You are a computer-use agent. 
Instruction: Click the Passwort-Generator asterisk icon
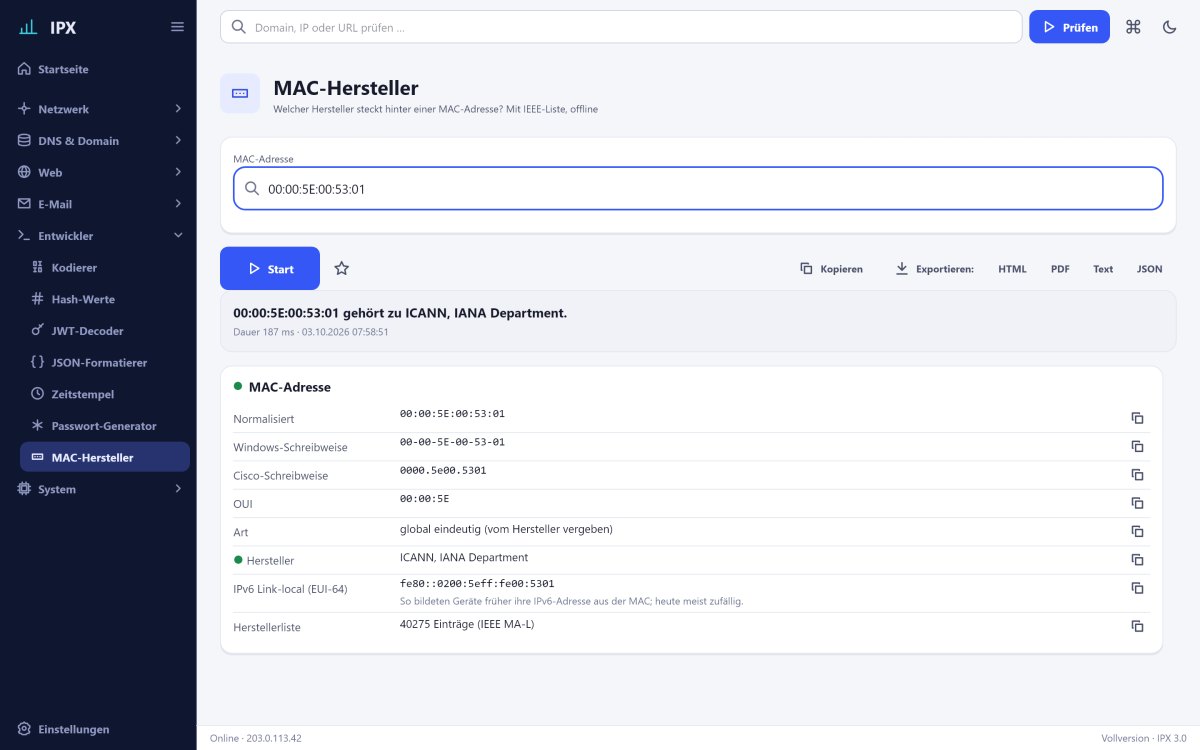pos(38,425)
